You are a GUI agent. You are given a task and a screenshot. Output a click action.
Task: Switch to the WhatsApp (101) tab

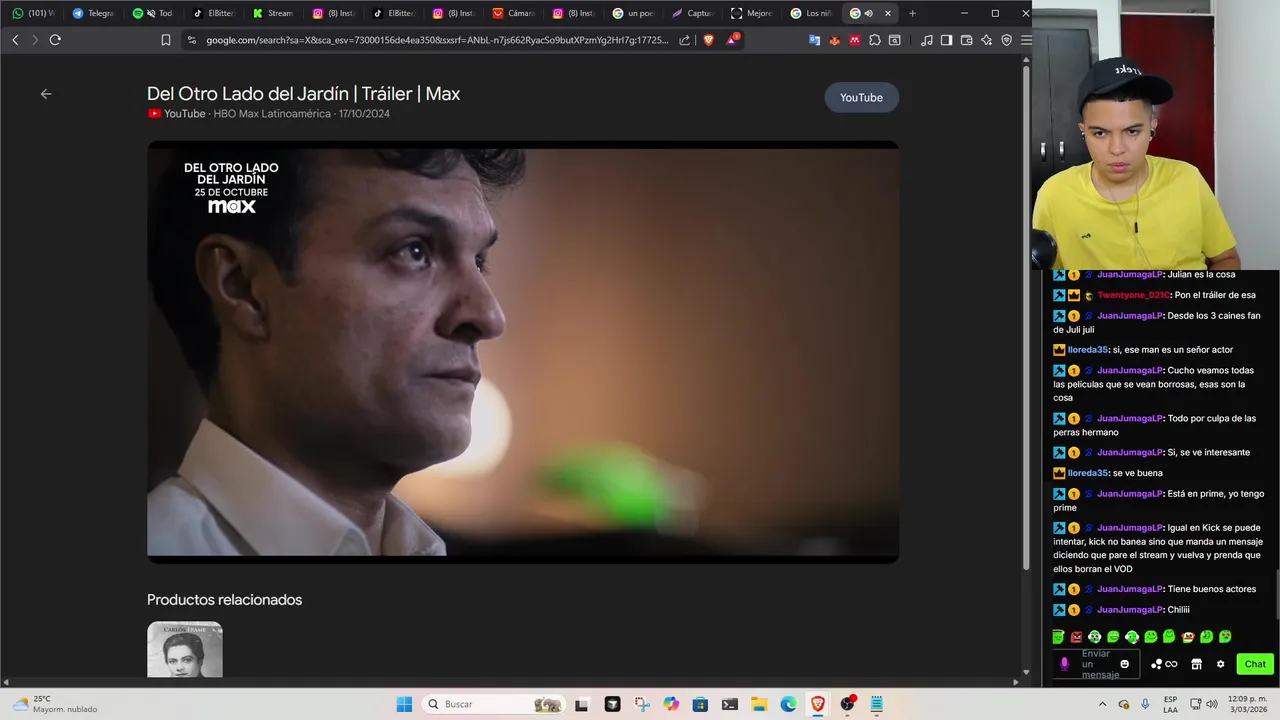pyautogui.click(x=32, y=13)
